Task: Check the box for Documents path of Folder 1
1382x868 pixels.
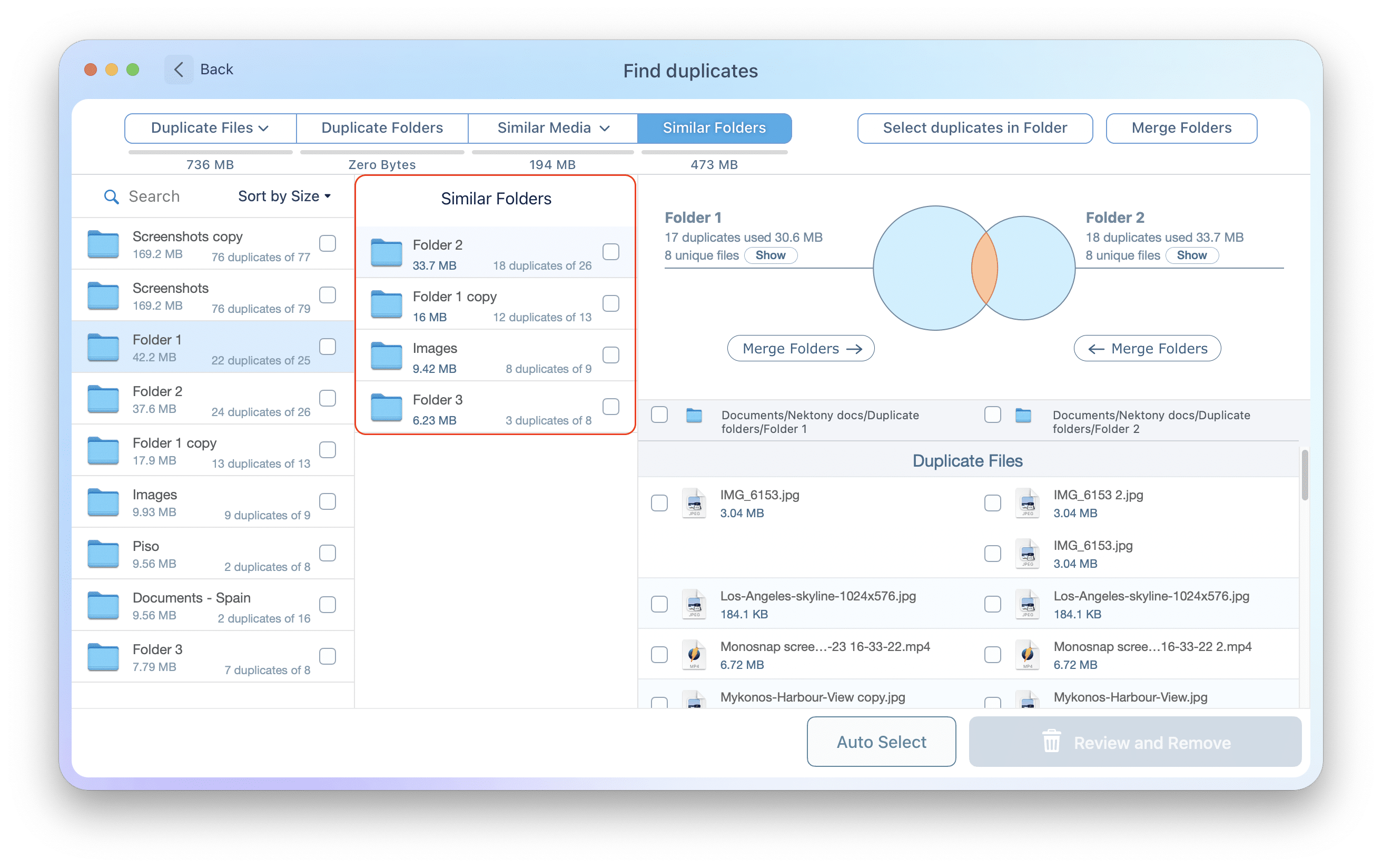Action: (x=659, y=415)
